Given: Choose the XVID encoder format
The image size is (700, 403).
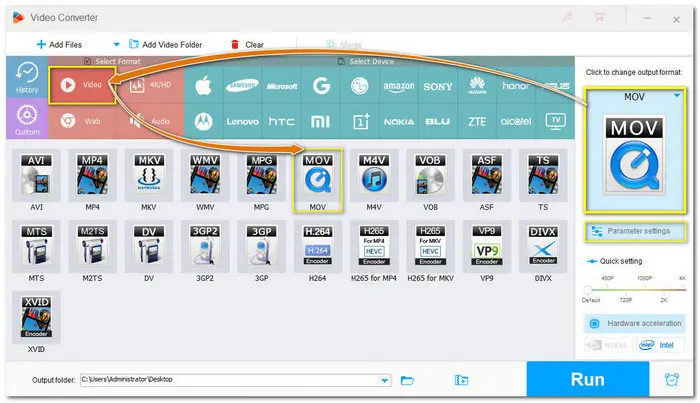Looking at the screenshot, I should (36, 317).
